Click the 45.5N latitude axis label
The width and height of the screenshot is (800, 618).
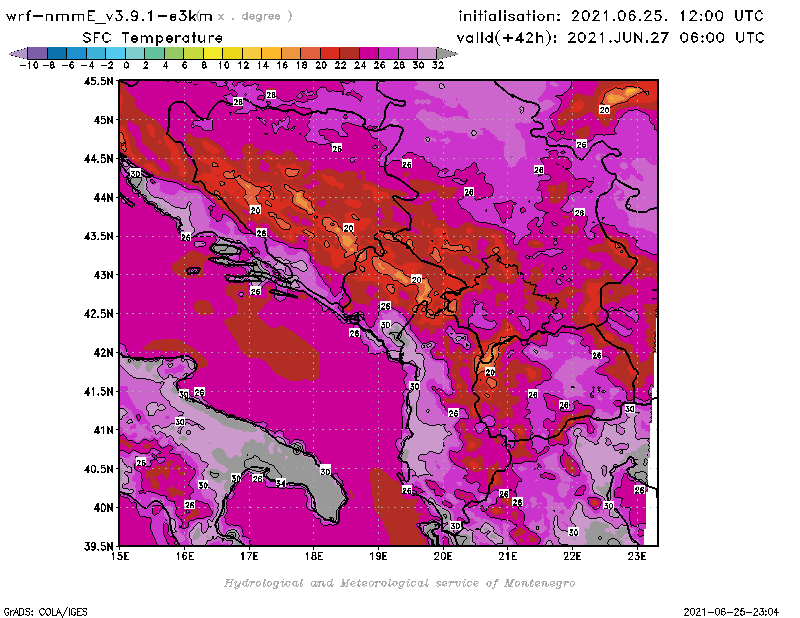click(99, 81)
